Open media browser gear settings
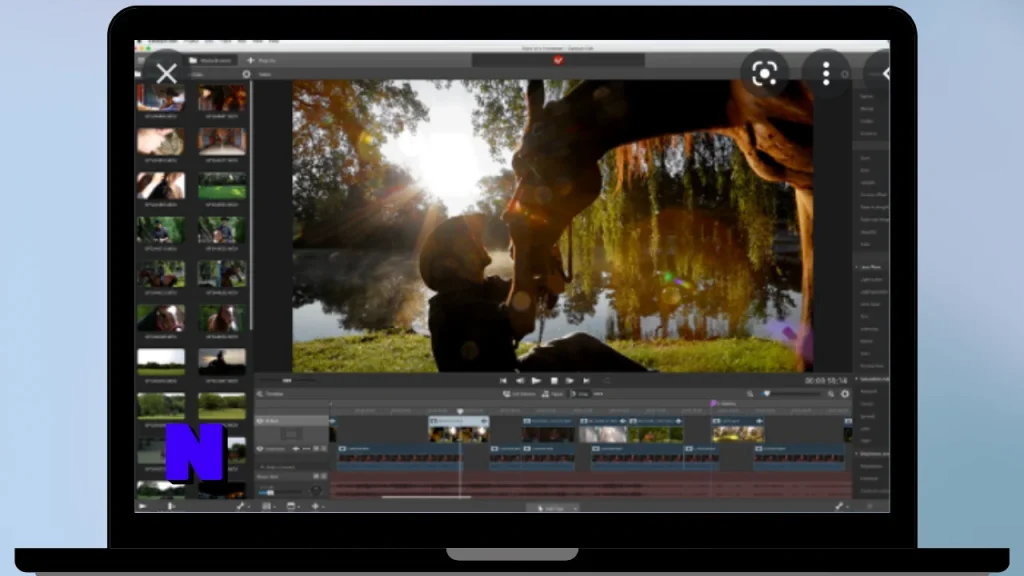The width and height of the screenshot is (1024, 576). (x=246, y=74)
